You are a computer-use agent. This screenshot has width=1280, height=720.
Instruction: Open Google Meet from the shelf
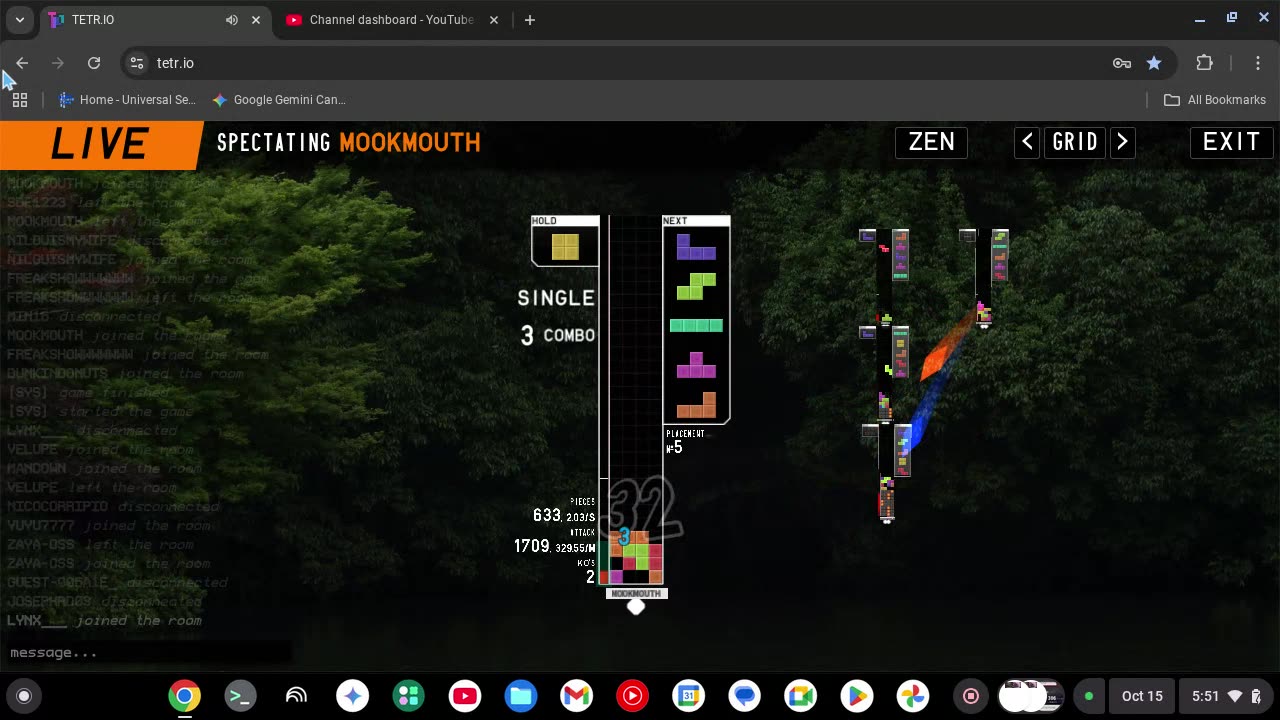pyautogui.click(x=800, y=696)
